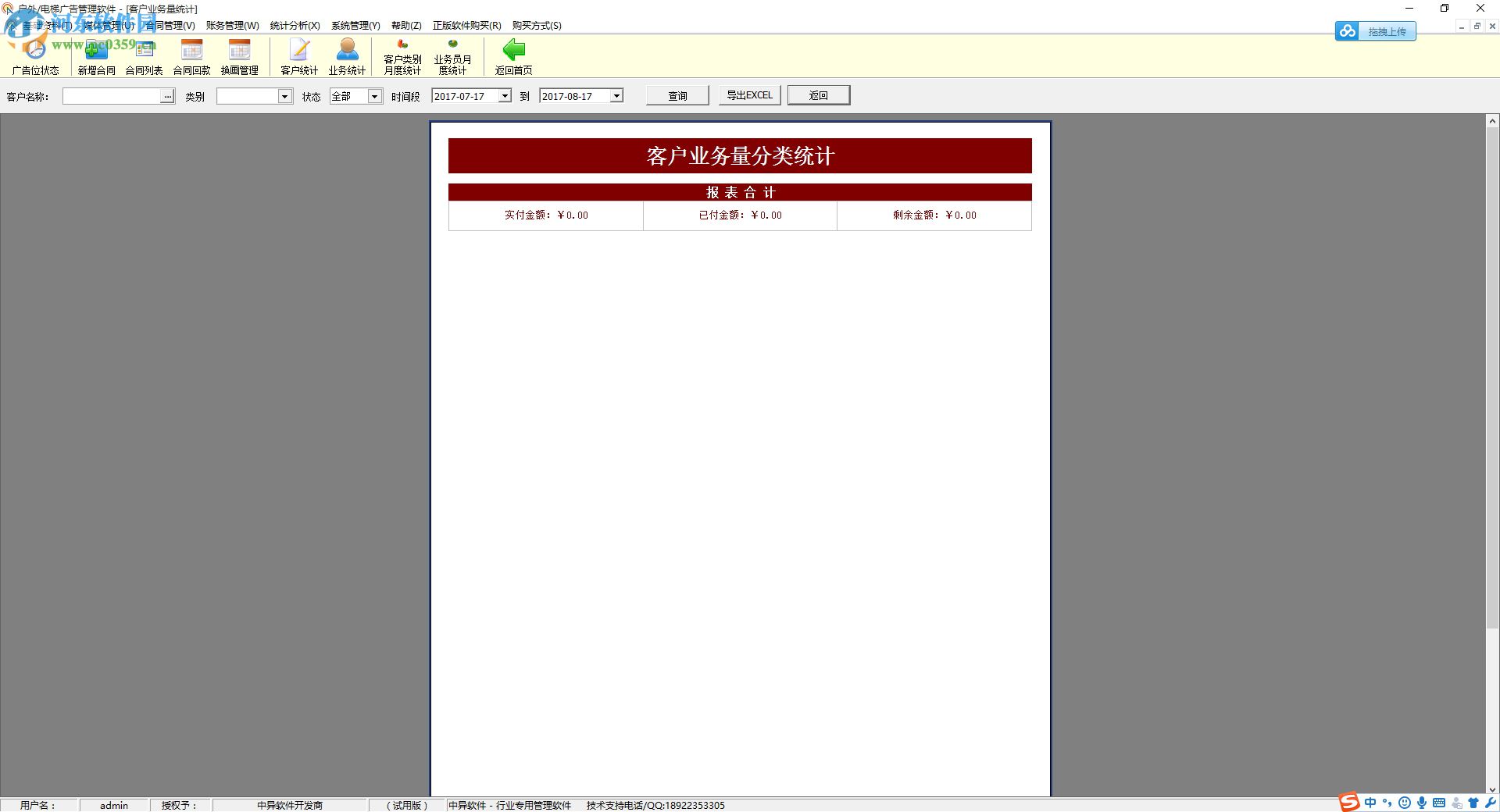Open the 业务统计 toolbar icon
Viewport: 1500px width, 812px height.
click(x=347, y=57)
